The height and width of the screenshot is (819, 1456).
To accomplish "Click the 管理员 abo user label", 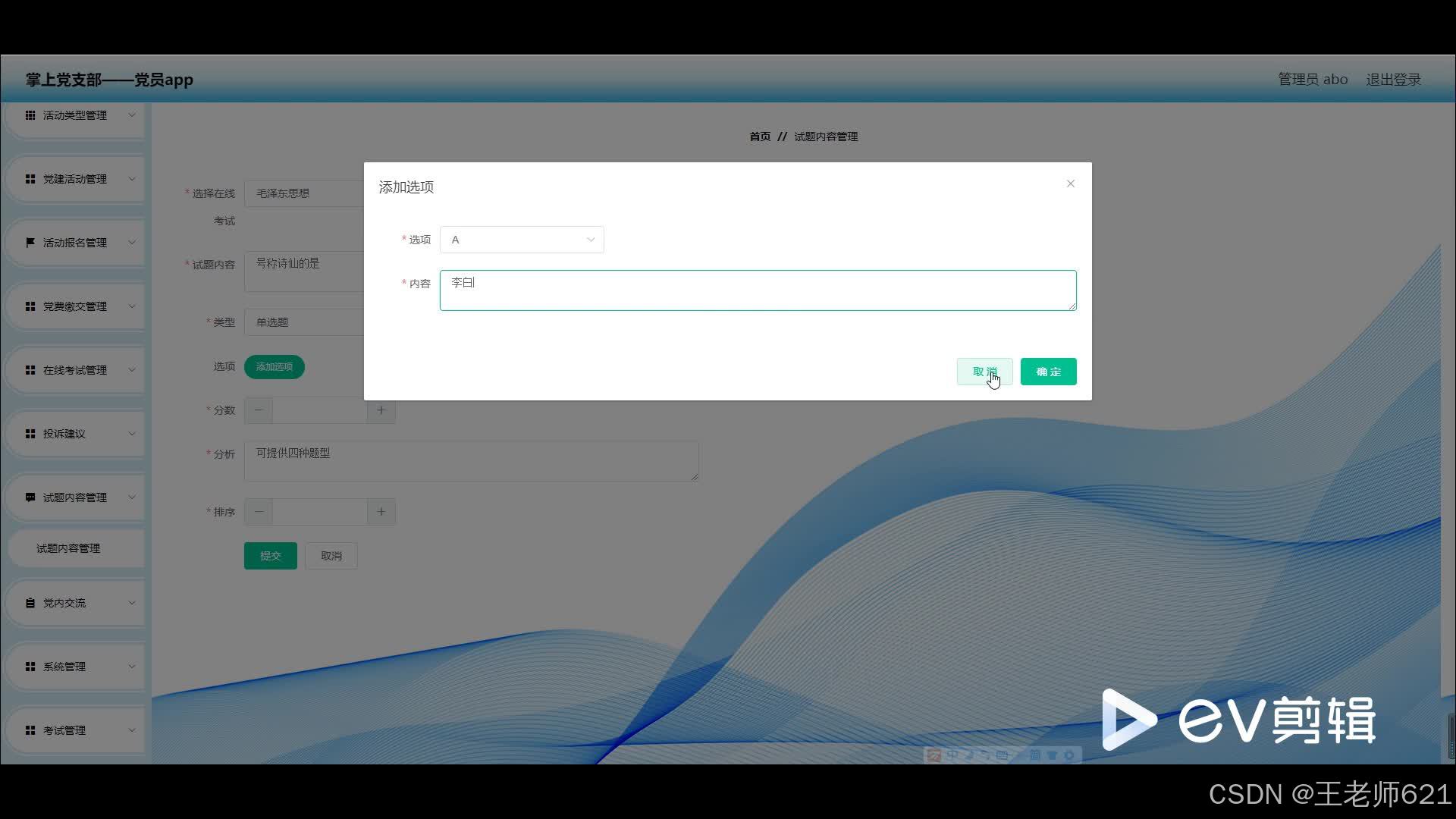I will coord(1312,80).
